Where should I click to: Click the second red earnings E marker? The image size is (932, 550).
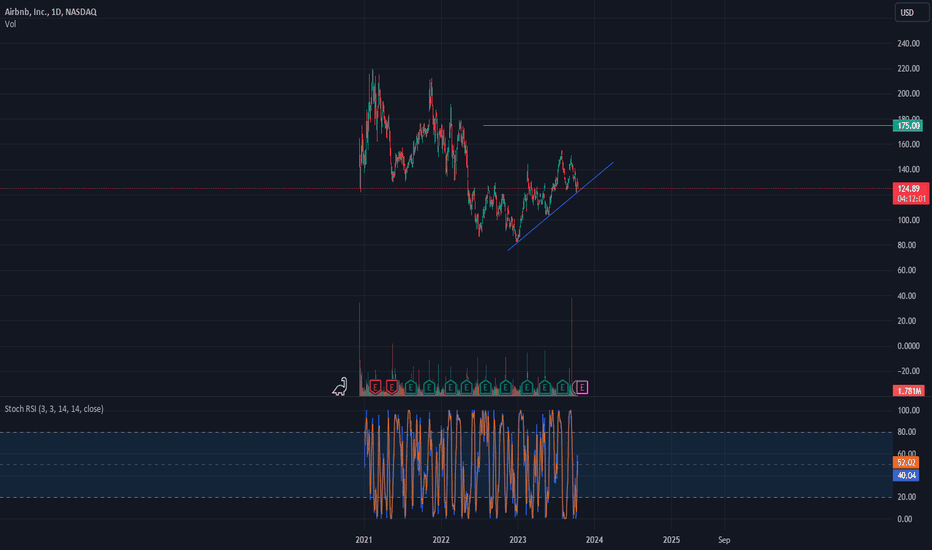392,388
